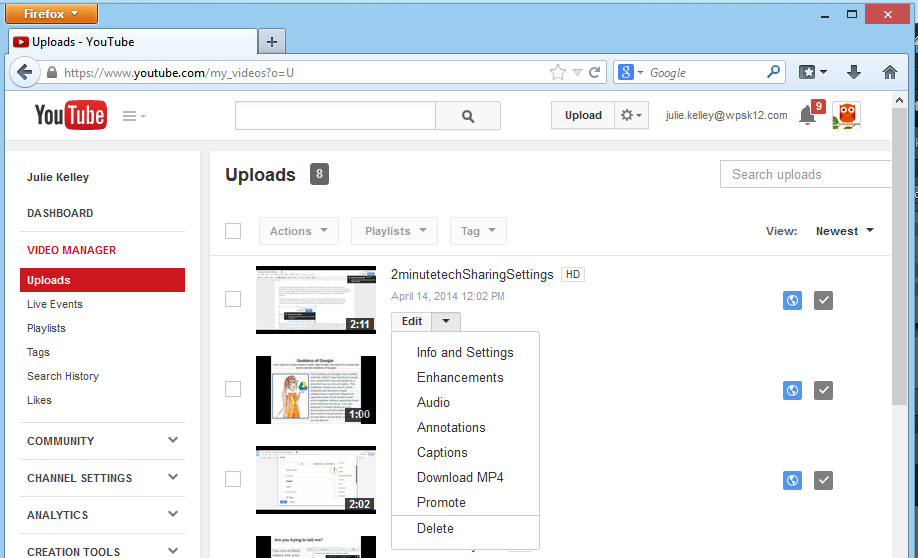
Task: Bookmark page with the star icon
Action: pyautogui.click(x=558, y=73)
